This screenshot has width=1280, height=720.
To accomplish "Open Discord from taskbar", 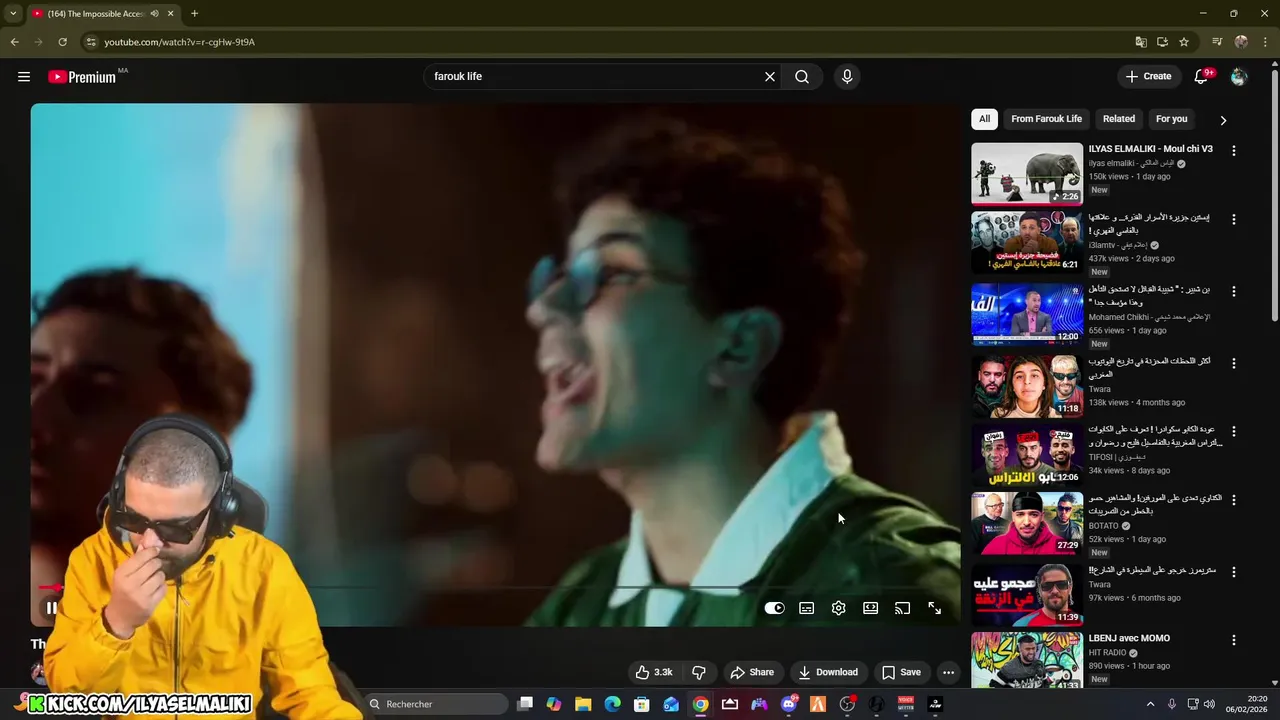I will coord(788,704).
